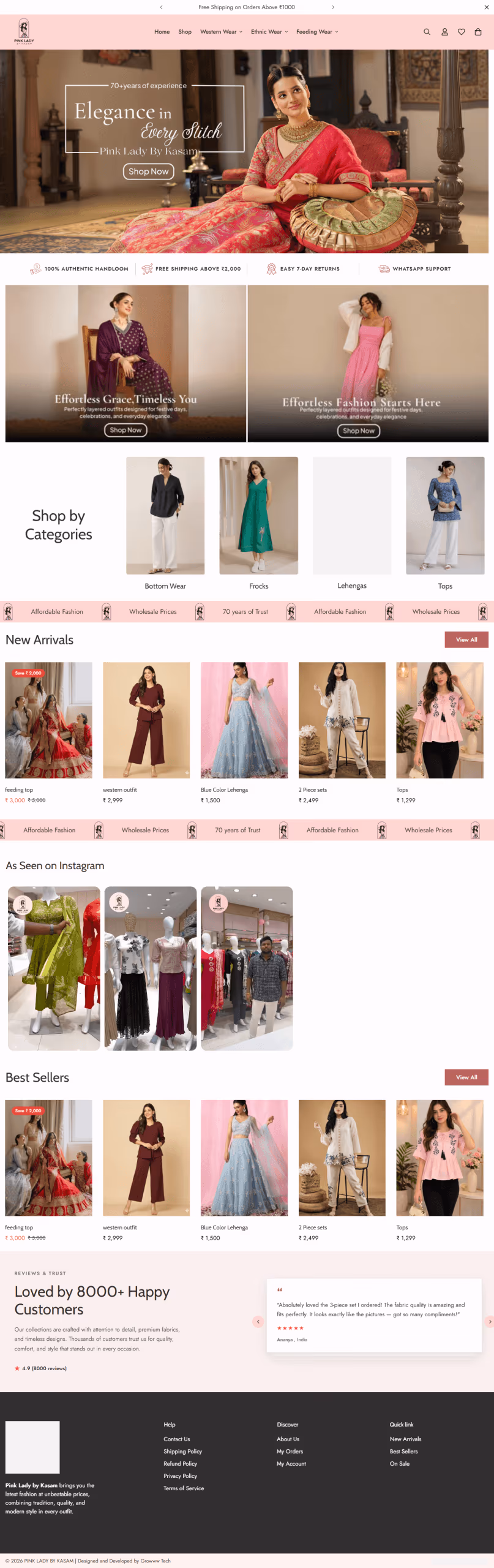Click View All for Best Sellers
This screenshot has height=1568, width=494.
pyautogui.click(x=466, y=1077)
